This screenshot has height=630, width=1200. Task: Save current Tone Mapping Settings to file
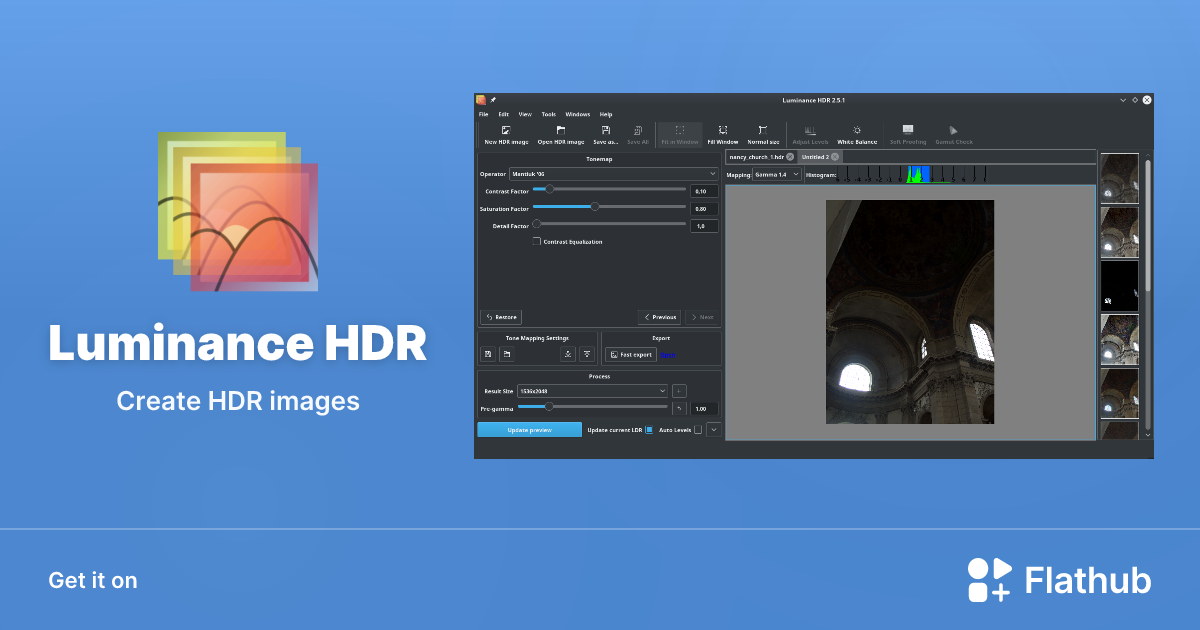(488, 354)
